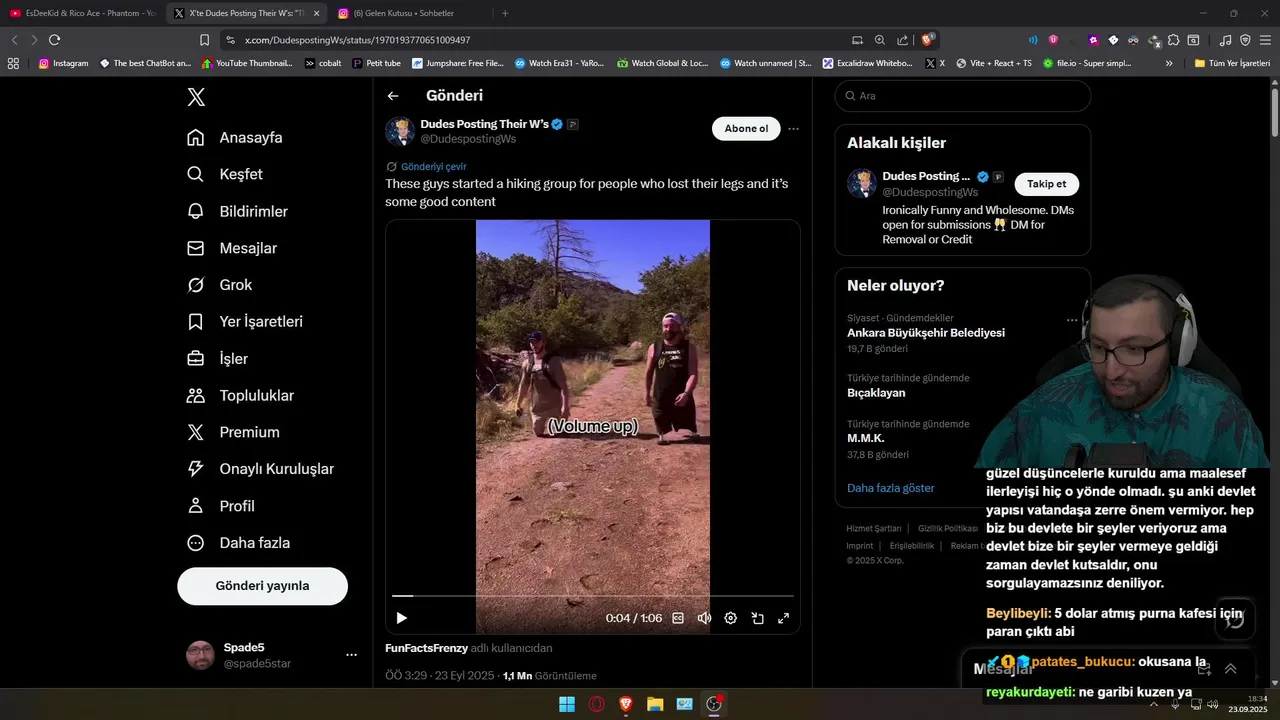
Task: Open the Bıçaklayan trending topic
Action: [876, 393]
